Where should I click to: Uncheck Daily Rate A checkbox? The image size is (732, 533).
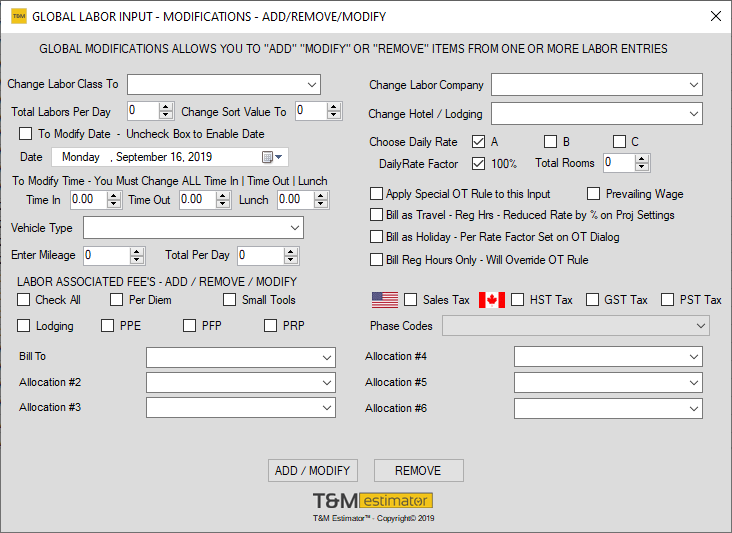pos(479,141)
